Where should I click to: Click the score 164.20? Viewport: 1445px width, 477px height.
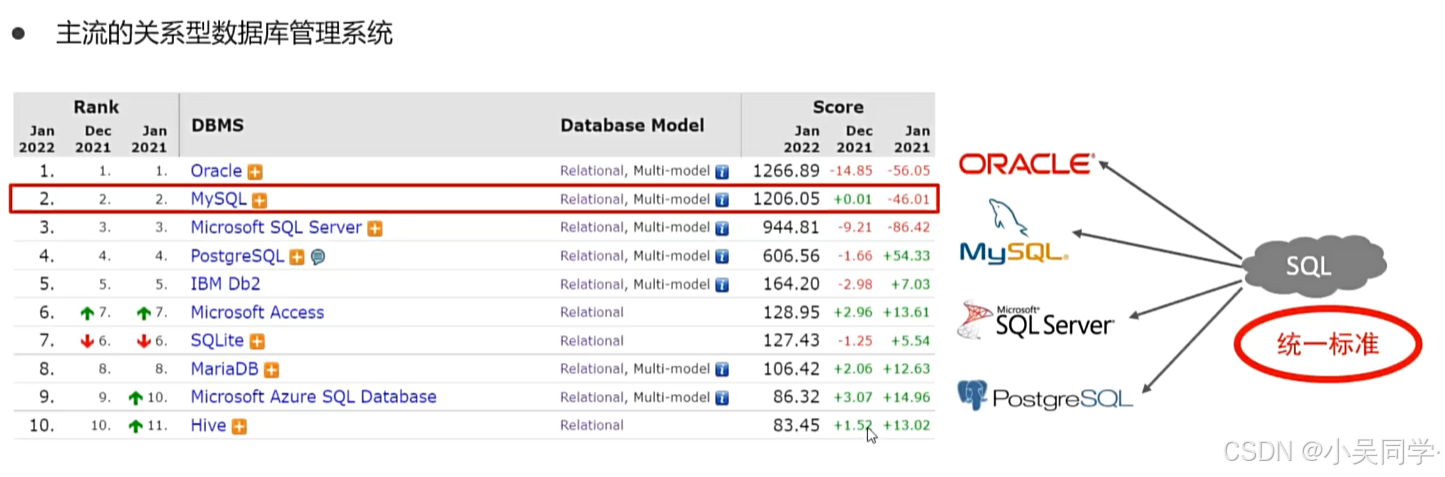click(x=792, y=284)
